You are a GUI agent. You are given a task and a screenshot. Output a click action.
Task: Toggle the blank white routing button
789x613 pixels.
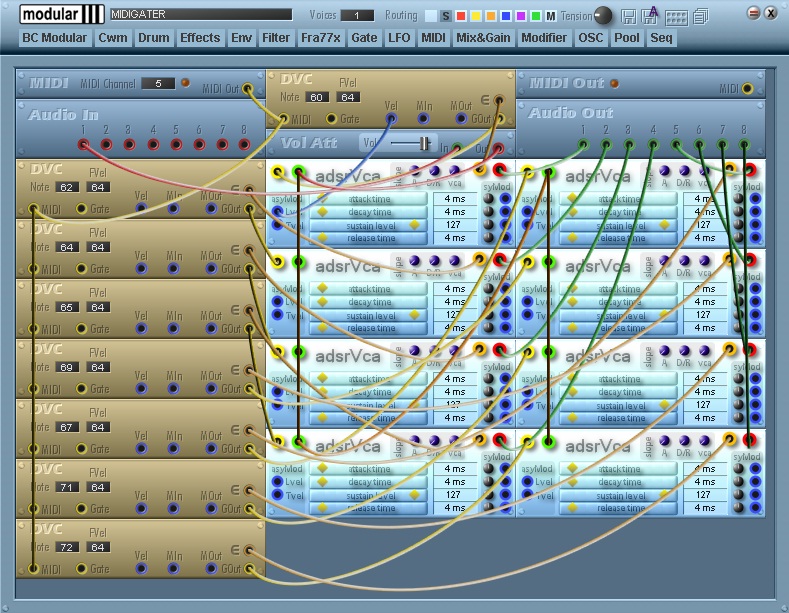431,16
